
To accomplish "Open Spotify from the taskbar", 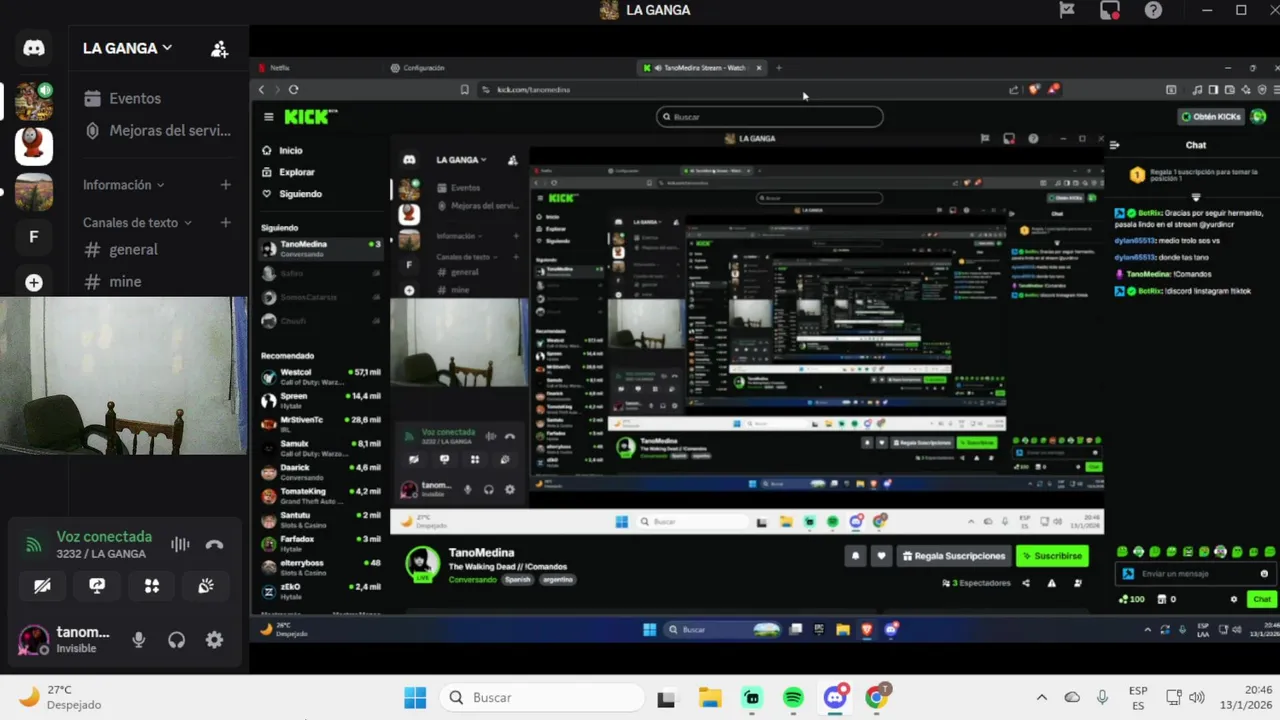I will click(x=793, y=697).
